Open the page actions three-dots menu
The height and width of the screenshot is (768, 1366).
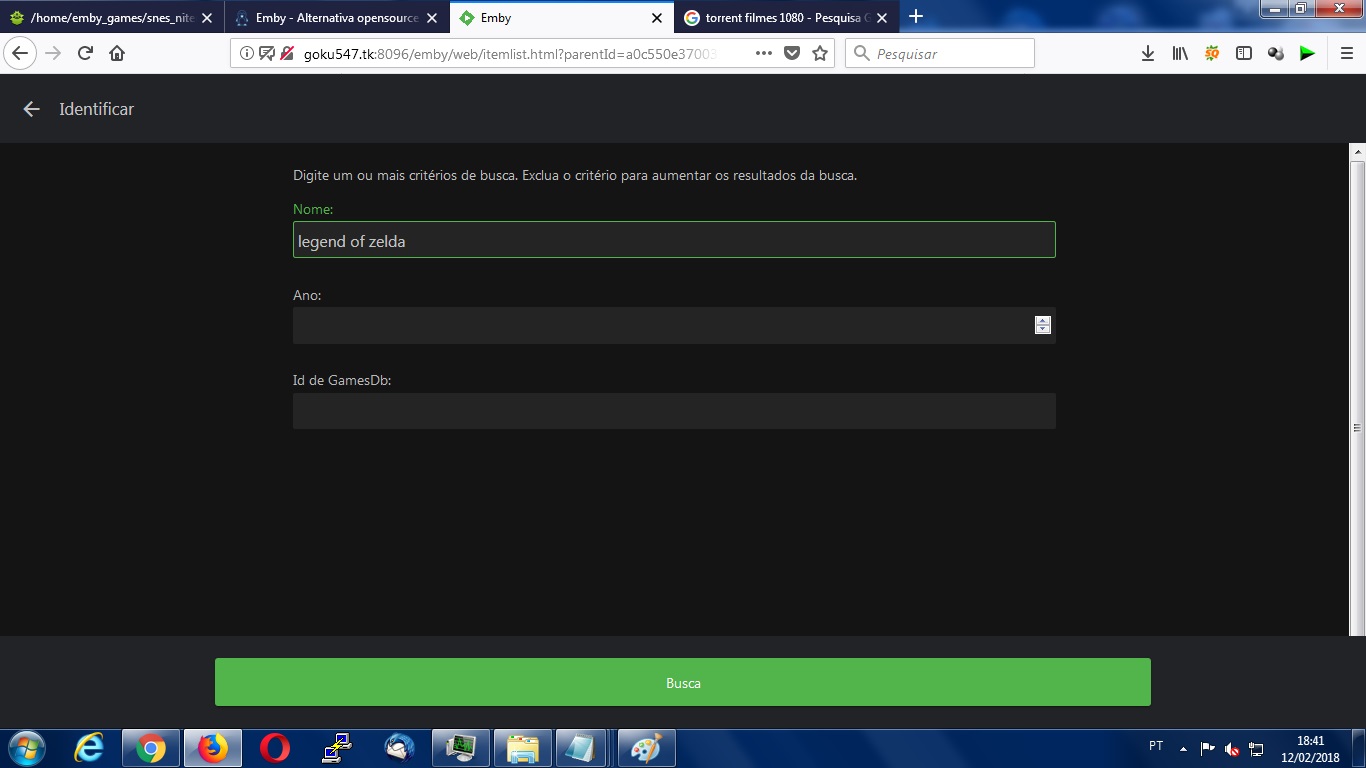coord(764,54)
